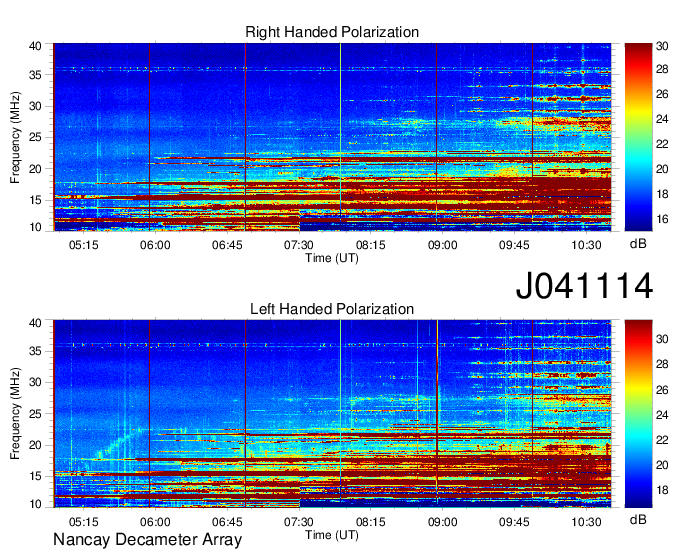Click the 10:30 time tick under the Left Handed plot
680x552 pixels.
coord(586,522)
